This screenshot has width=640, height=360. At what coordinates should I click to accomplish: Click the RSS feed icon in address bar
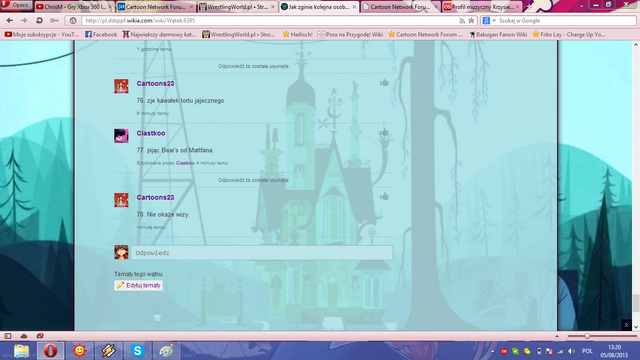[462, 20]
